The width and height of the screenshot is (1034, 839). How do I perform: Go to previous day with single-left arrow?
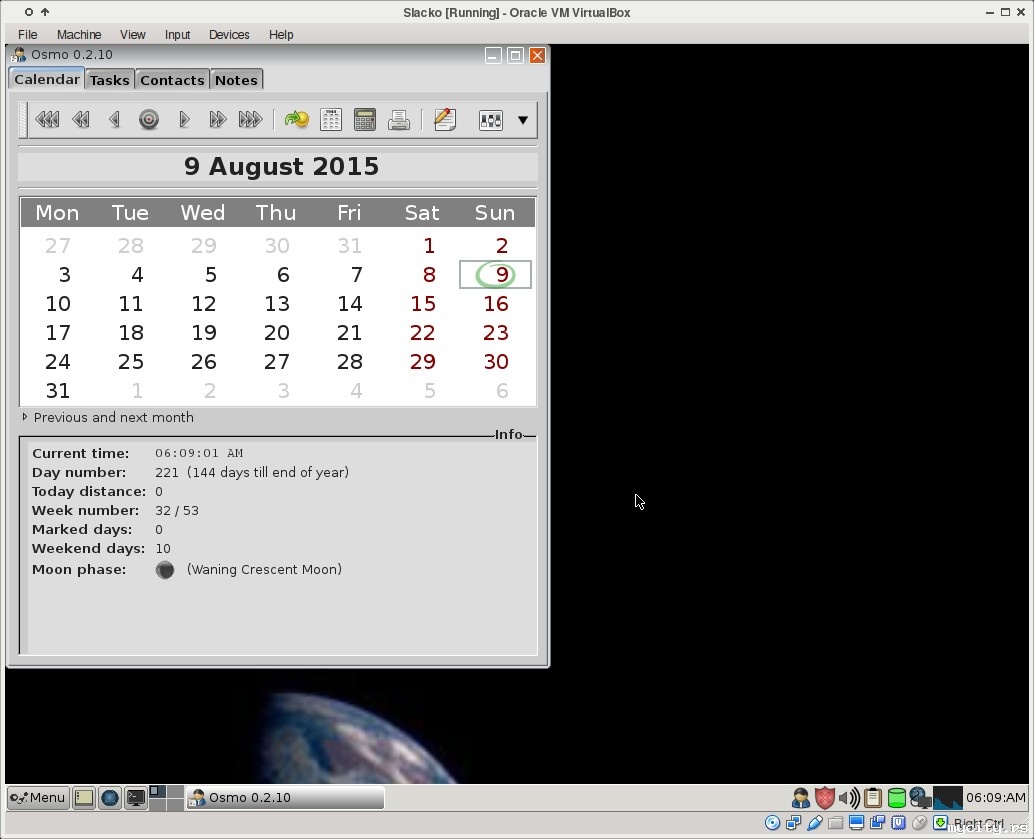(x=114, y=119)
